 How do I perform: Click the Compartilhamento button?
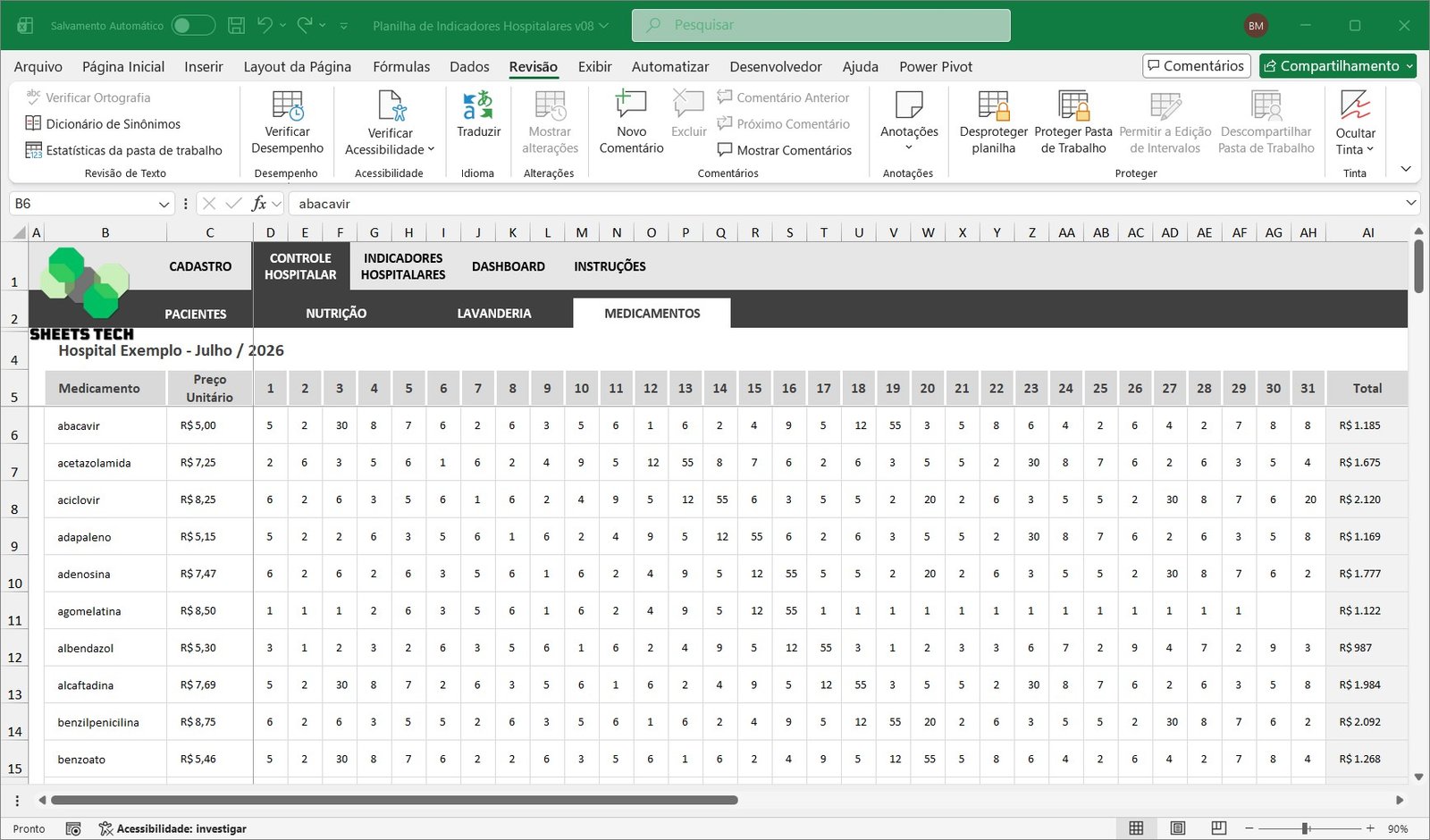[x=1338, y=66]
